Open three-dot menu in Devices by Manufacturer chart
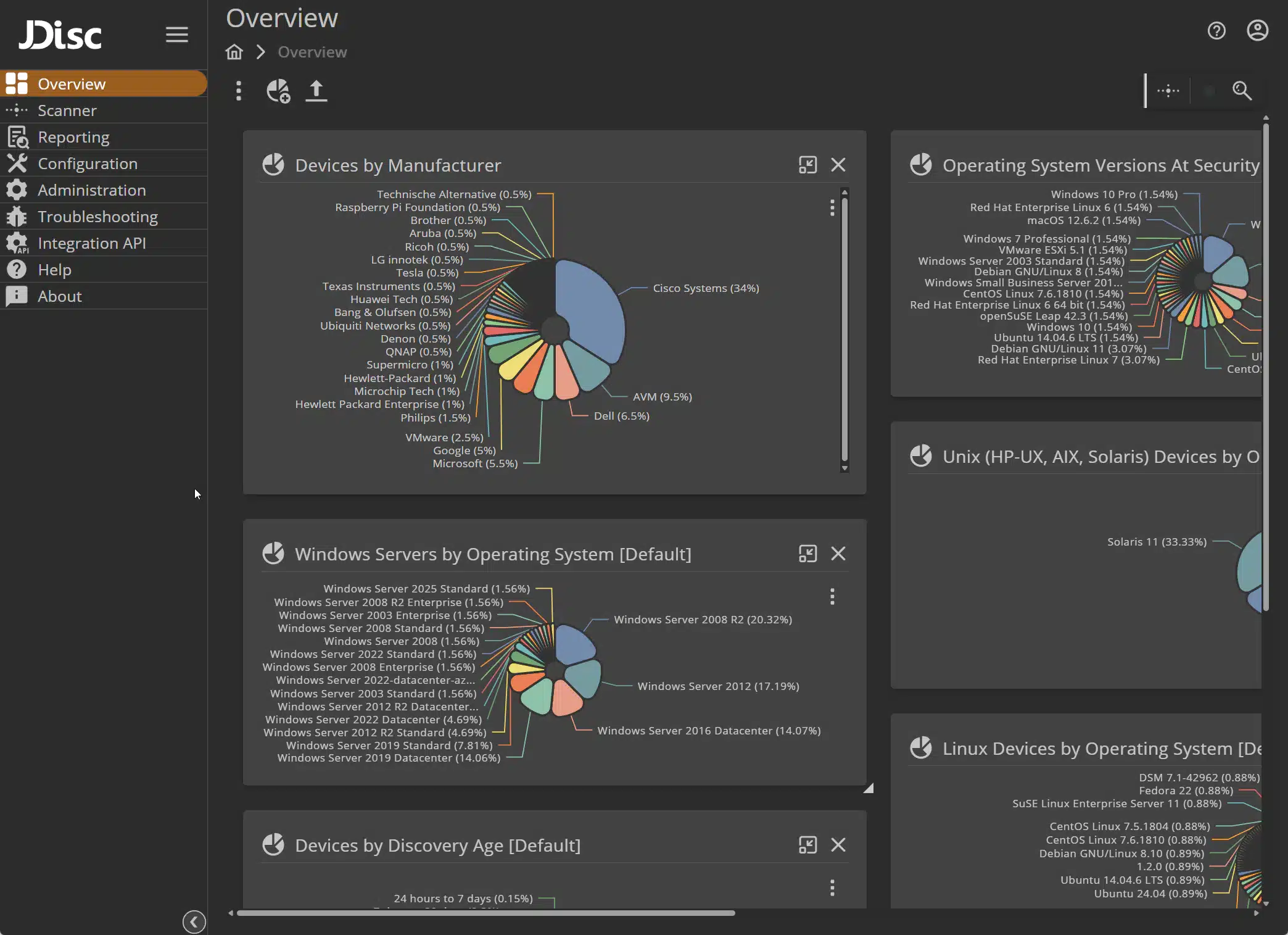 coord(832,207)
